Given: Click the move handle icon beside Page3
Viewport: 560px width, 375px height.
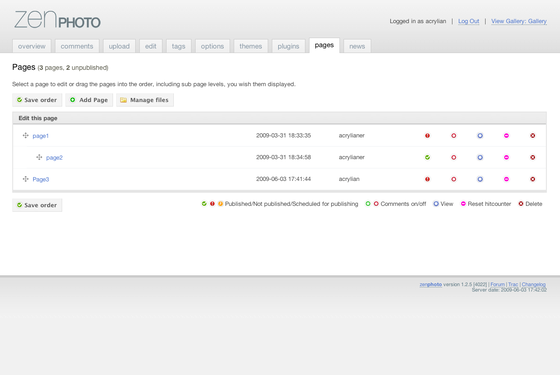Looking at the screenshot, I should pyautogui.click(x=25, y=179).
